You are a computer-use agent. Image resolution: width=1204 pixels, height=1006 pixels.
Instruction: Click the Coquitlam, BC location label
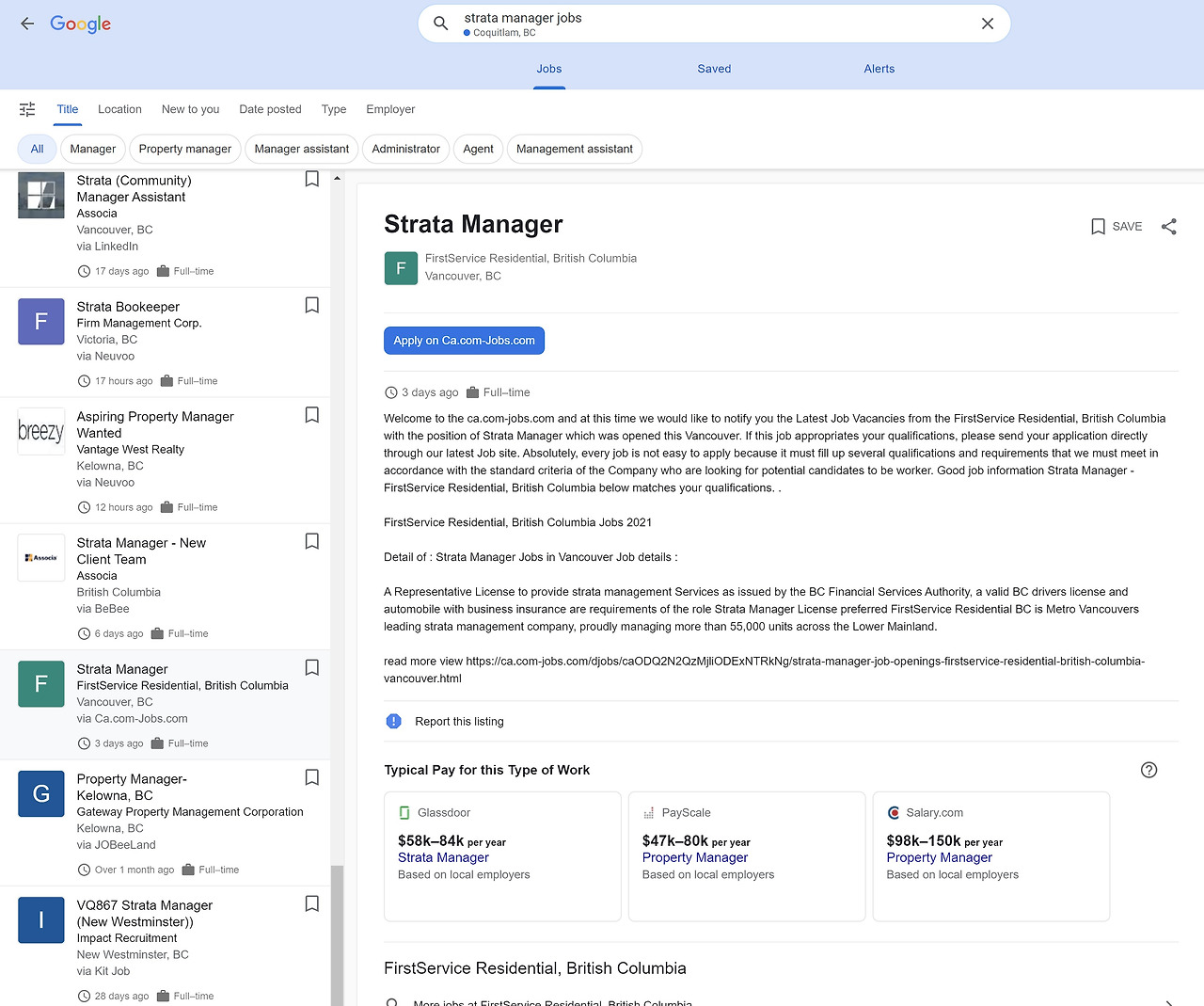point(504,33)
